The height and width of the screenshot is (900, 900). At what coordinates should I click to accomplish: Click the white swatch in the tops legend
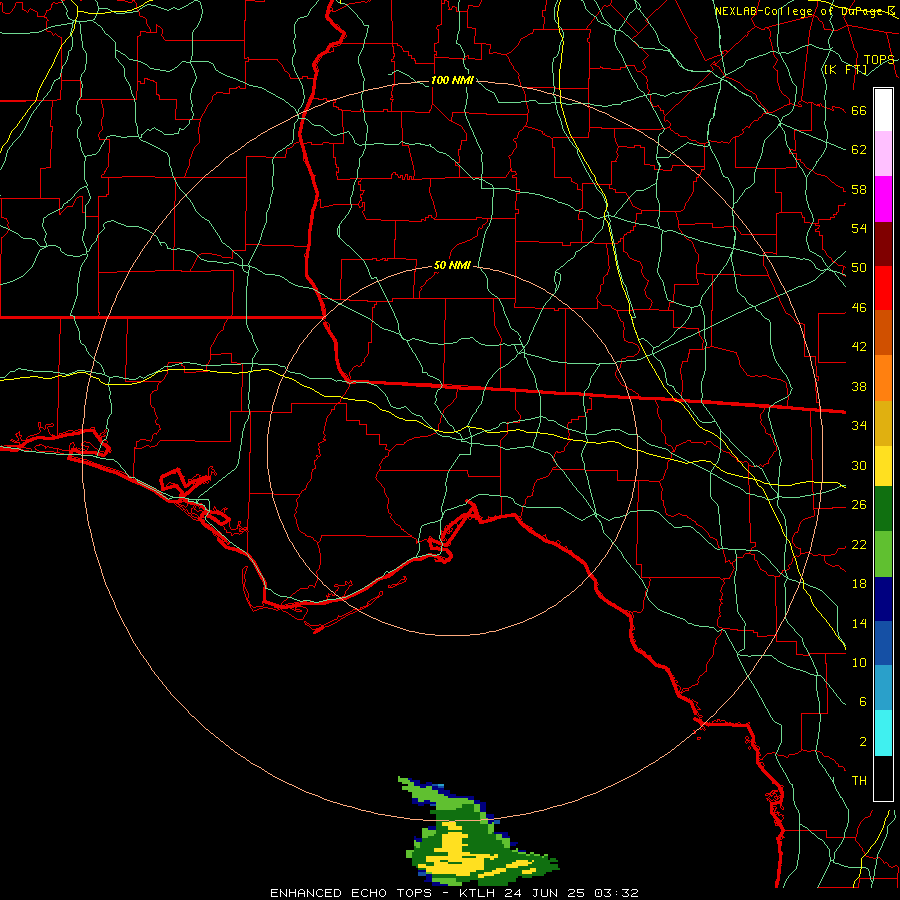[883, 110]
